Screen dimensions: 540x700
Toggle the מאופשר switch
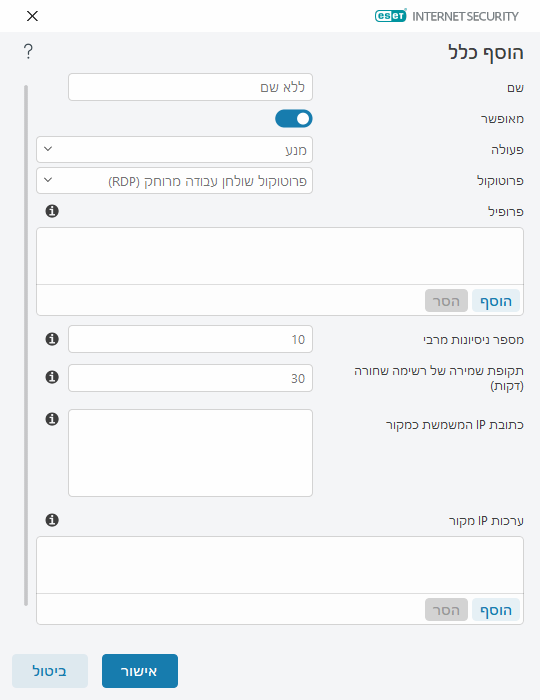[x=294, y=119]
